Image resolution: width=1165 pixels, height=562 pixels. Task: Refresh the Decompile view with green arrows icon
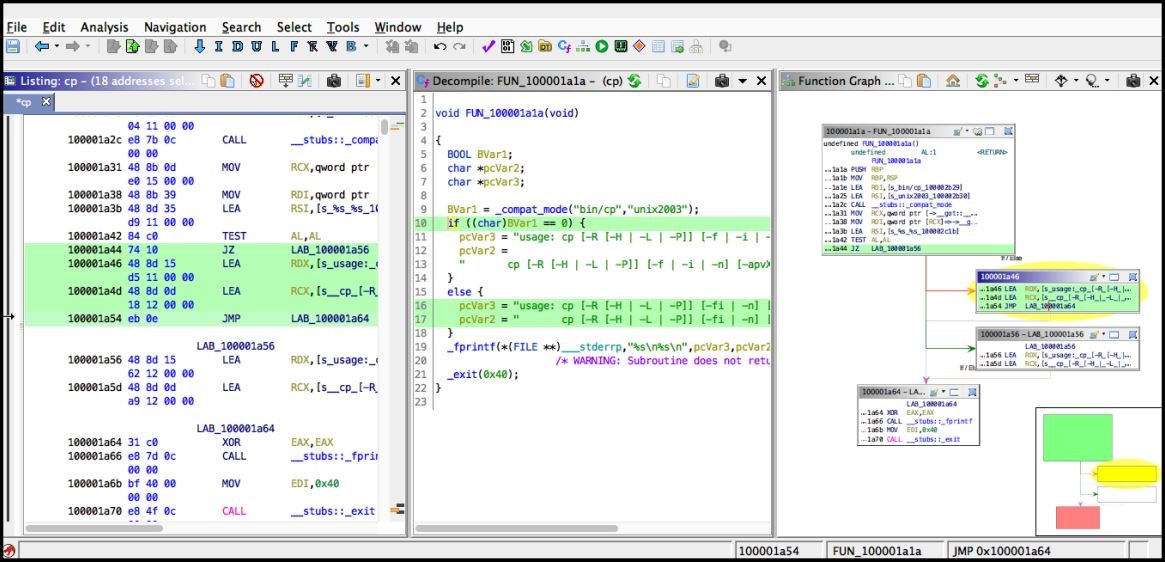[634, 81]
